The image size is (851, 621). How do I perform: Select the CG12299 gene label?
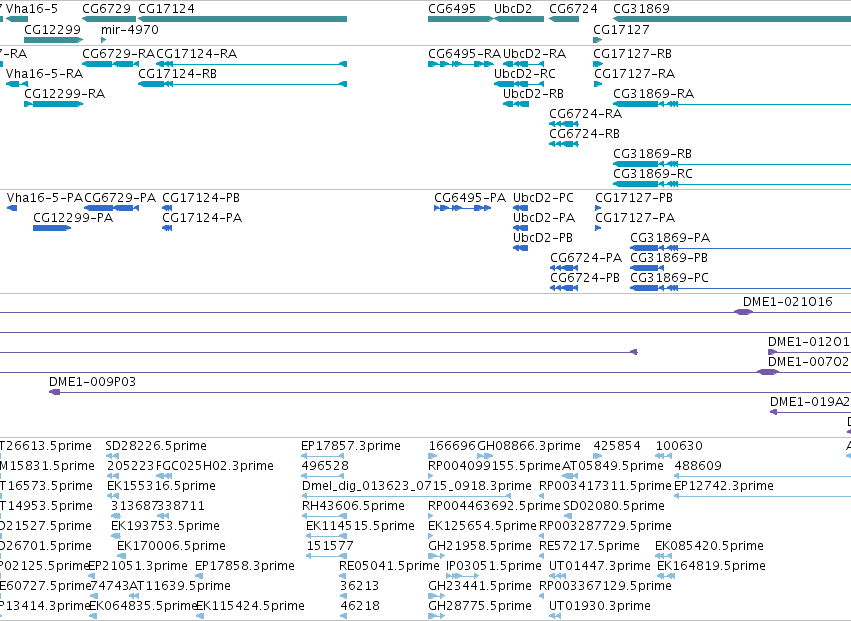[x=52, y=29]
